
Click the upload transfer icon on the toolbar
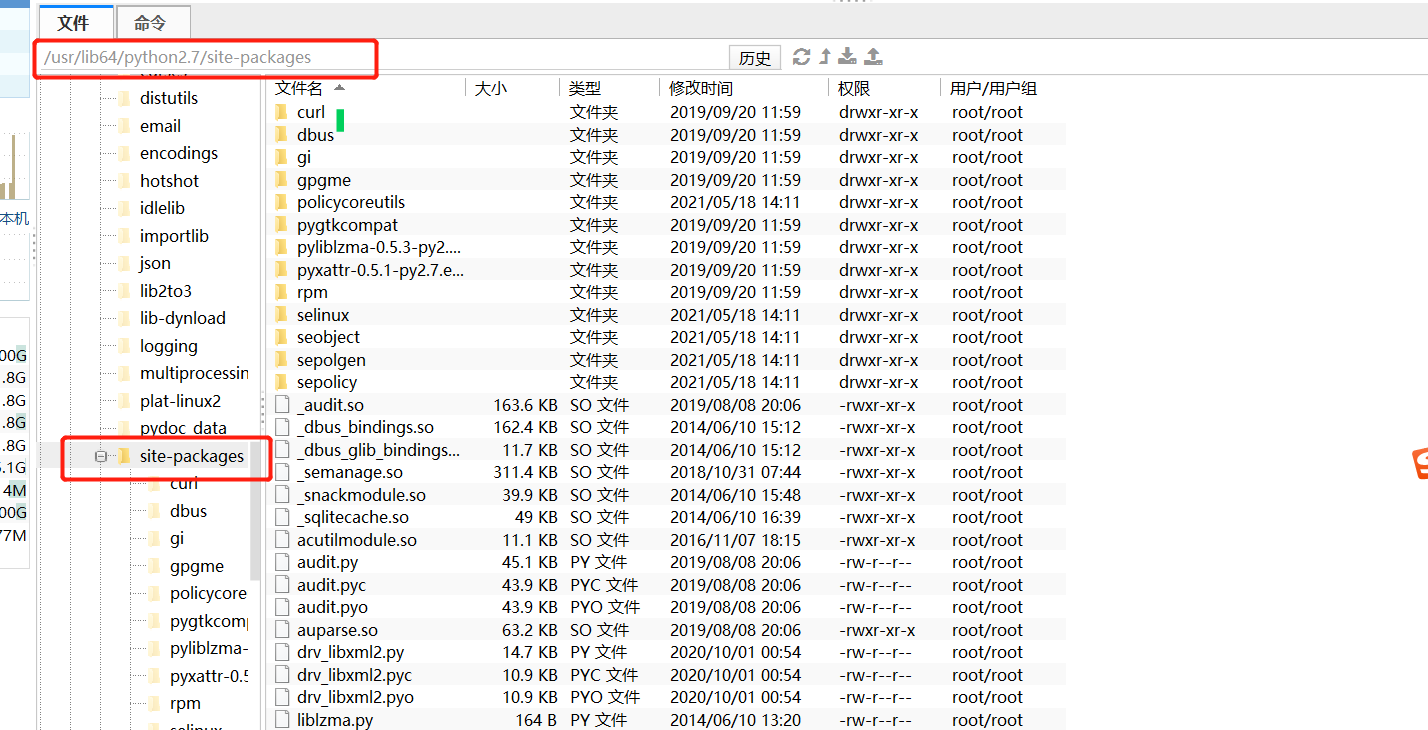tap(872, 57)
